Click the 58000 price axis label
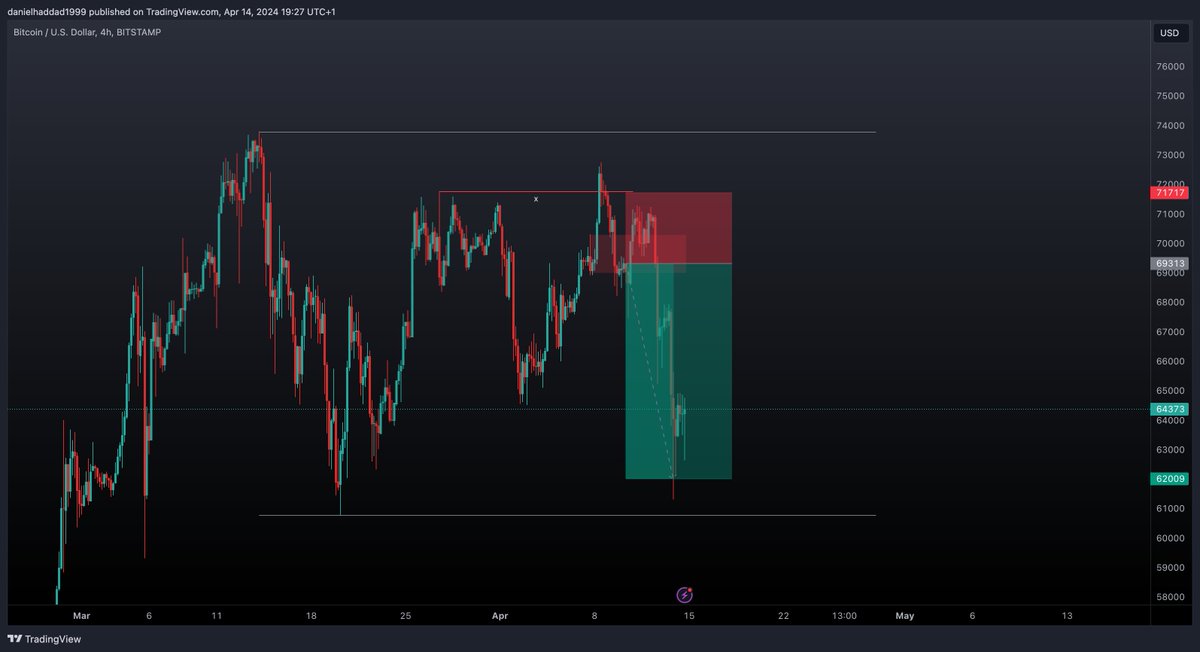The image size is (1200, 652). 1171,597
